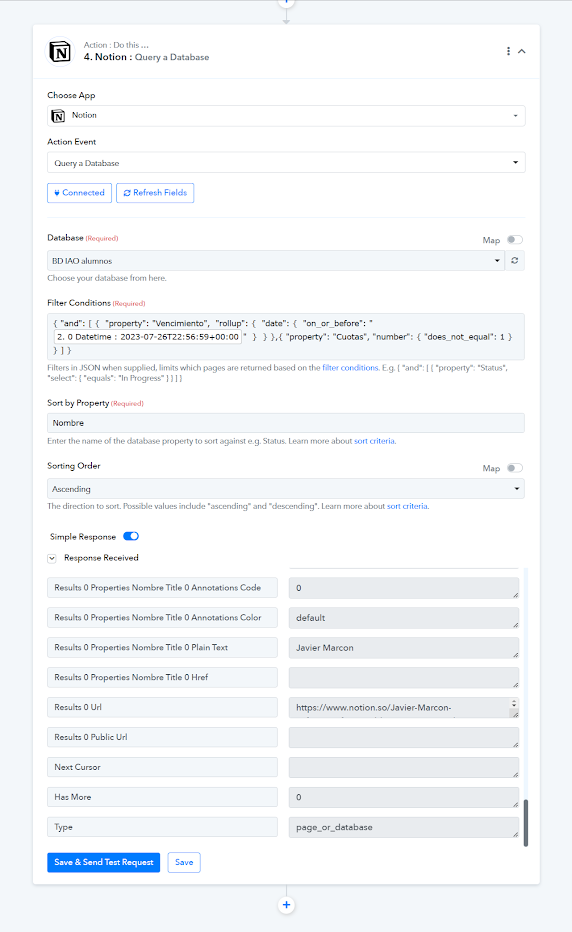Click the Notion icon in Choose App field
Viewport: 572px width, 932px height.
click(58, 116)
